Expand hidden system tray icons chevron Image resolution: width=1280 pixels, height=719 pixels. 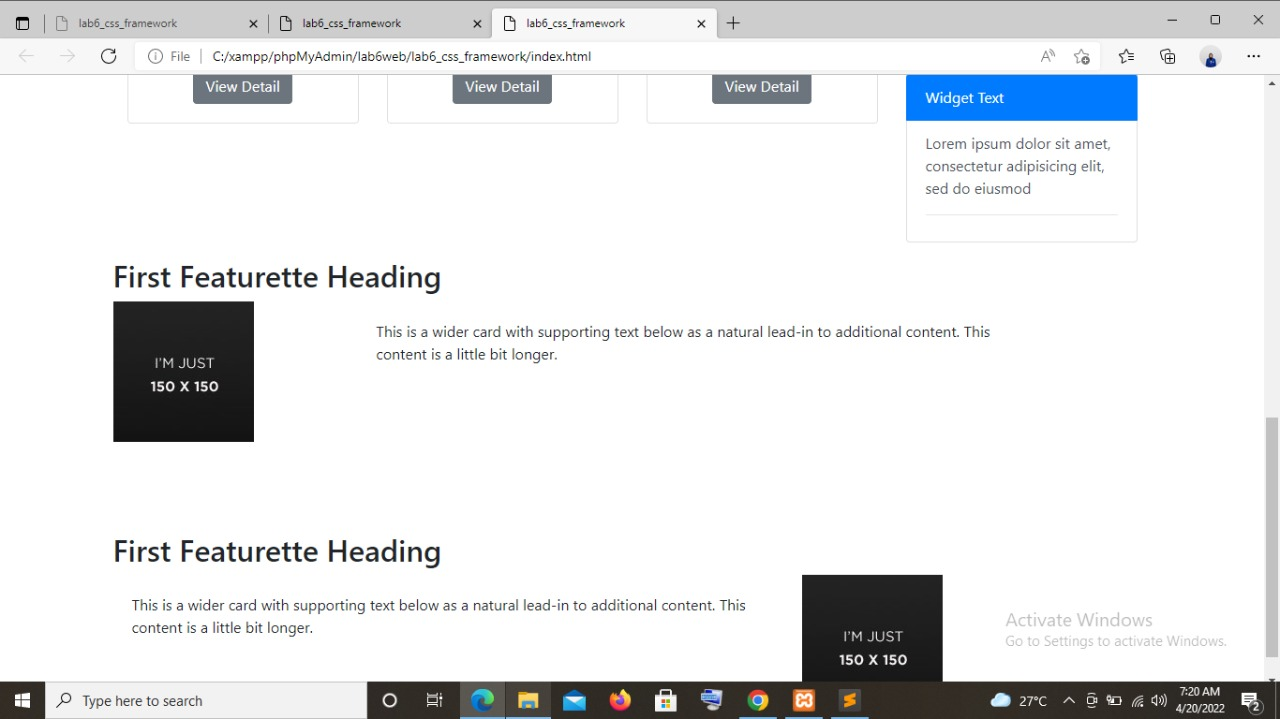pos(1069,700)
